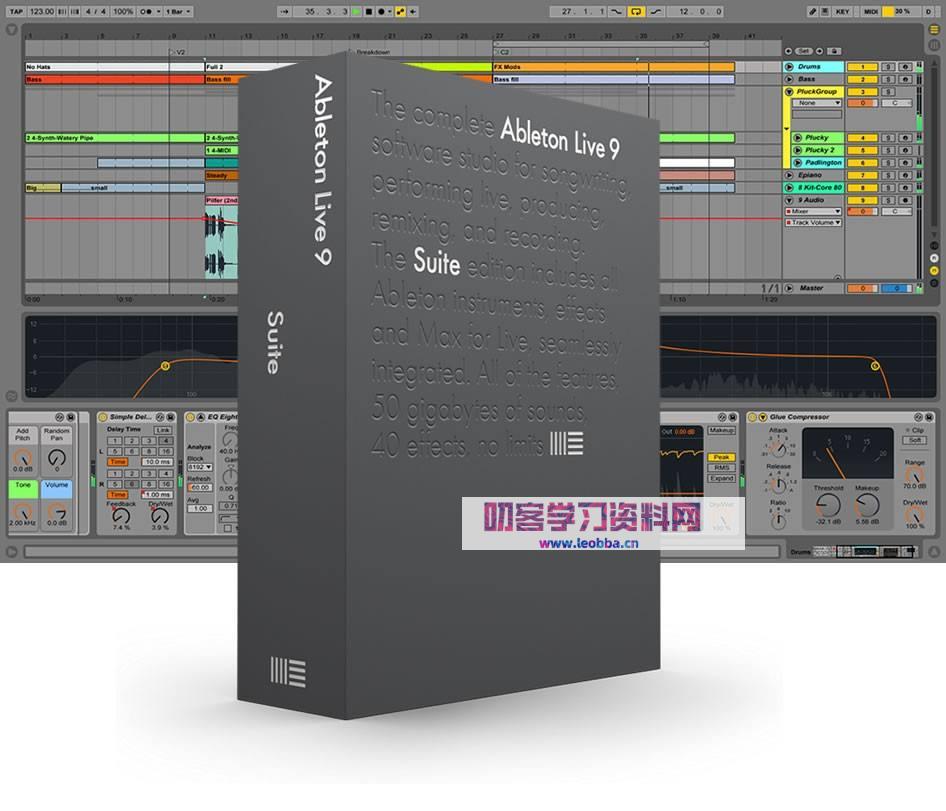Click the Next Locator arrow
The height and width of the screenshot is (811, 946).
(x=819, y=51)
